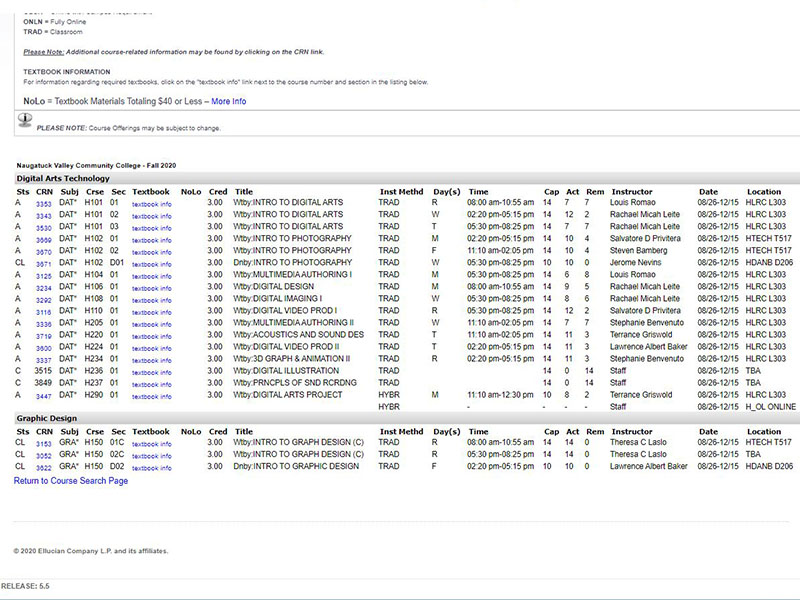
Task: Open textbook info for DAT H110
Action: click(x=152, y=312)
